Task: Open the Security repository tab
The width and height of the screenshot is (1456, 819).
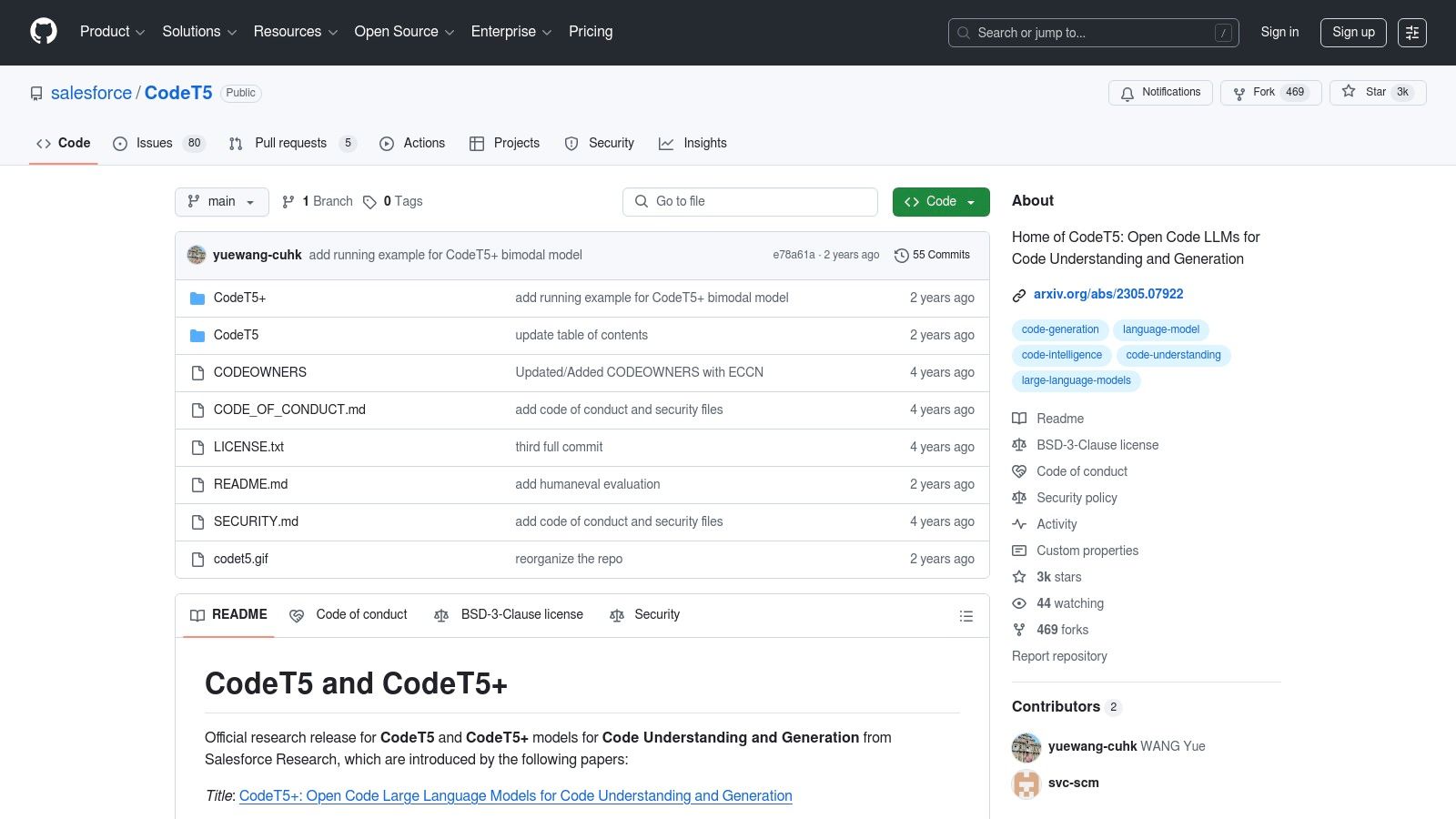Action: coord(600,143)
